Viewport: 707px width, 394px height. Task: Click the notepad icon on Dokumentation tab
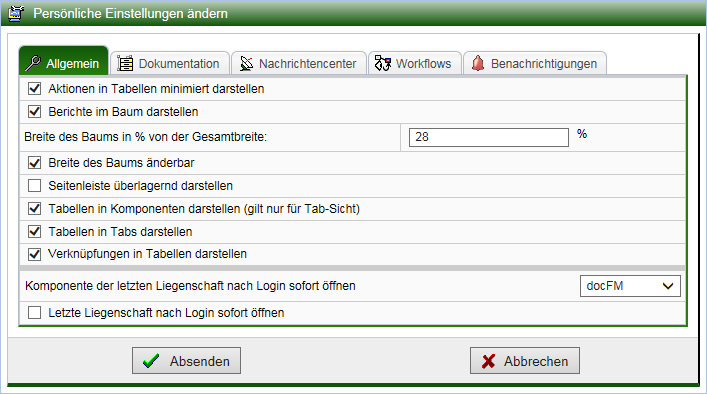125,63
